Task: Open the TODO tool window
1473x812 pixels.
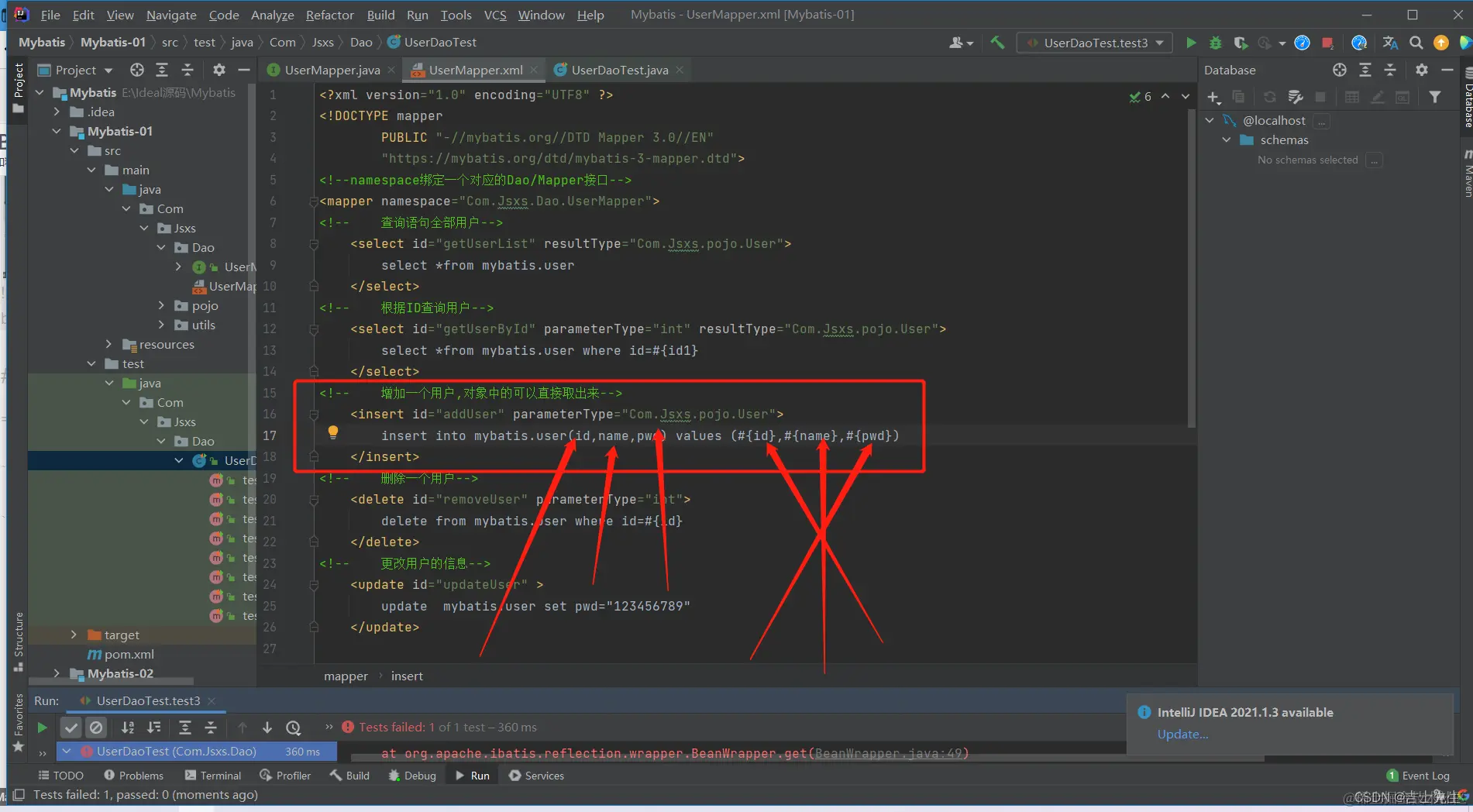Action: pyautogui.click(x=60, y=776)
